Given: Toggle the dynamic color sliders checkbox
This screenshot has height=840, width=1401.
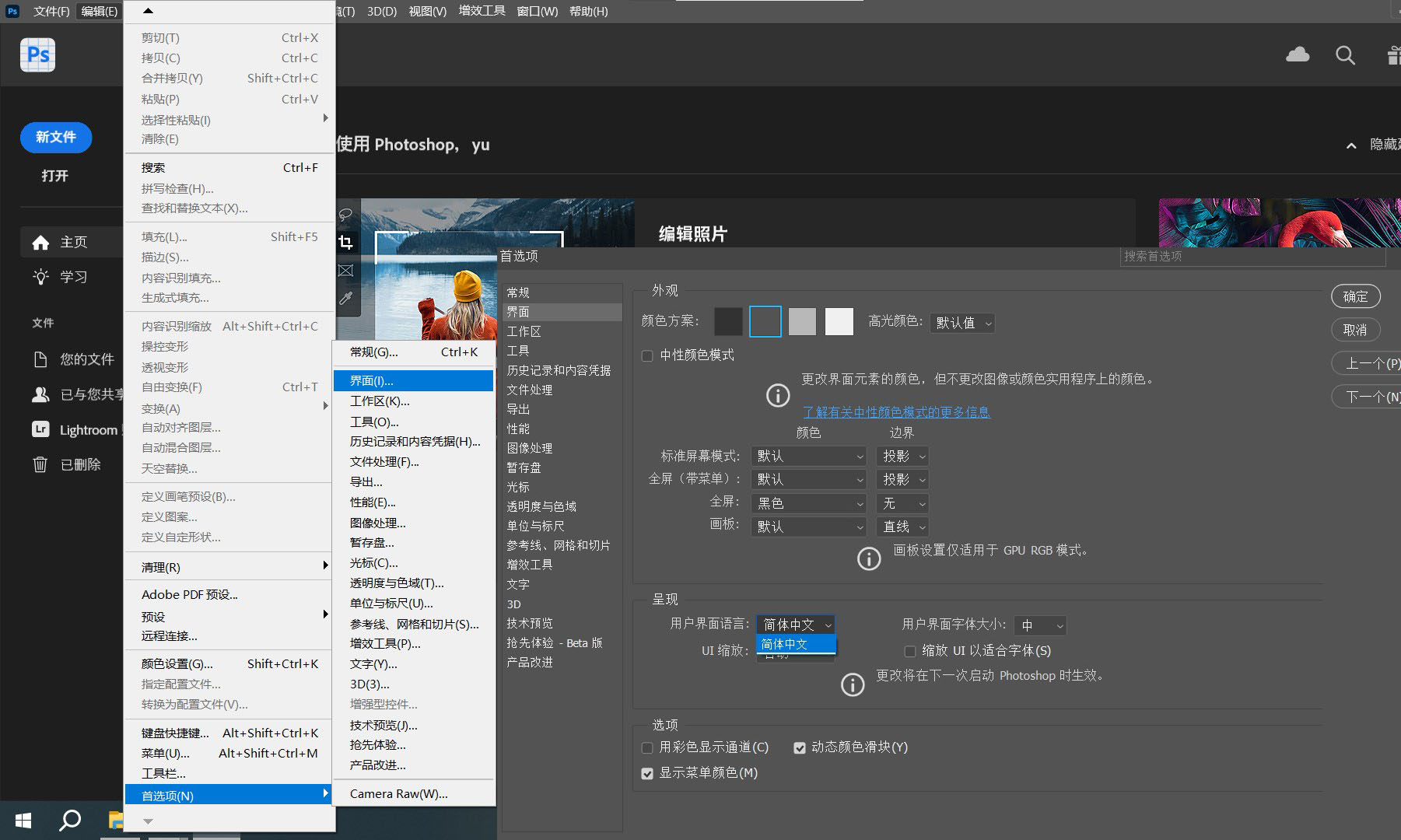Looking at the screenshot, I should coord(799,747).
